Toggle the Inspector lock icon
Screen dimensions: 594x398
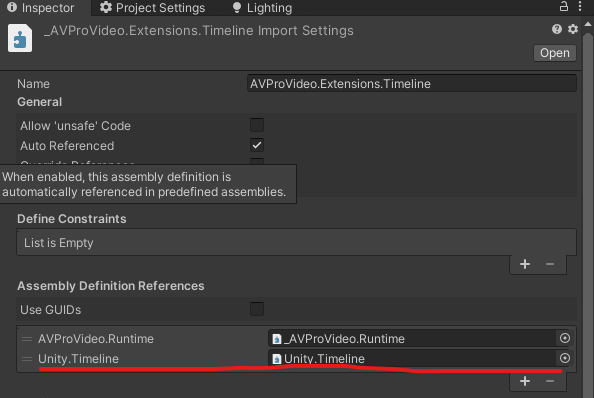coord(564,6)
